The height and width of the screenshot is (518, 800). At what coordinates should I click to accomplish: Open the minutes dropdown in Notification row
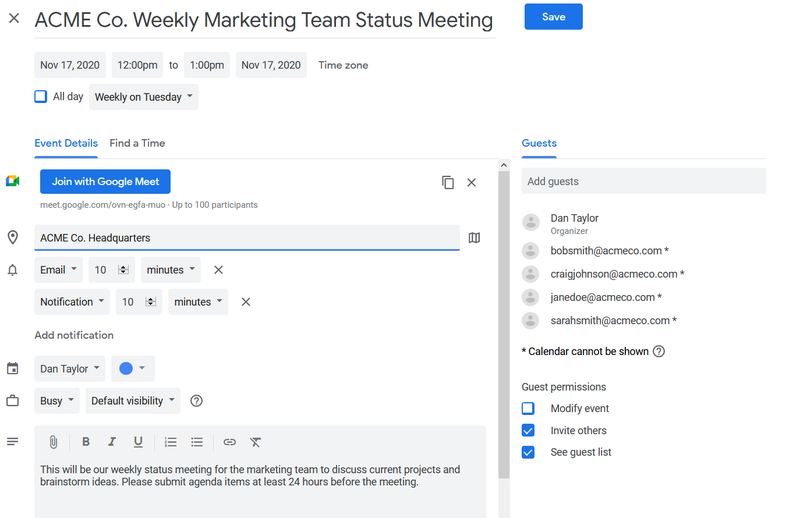point(198,302)
